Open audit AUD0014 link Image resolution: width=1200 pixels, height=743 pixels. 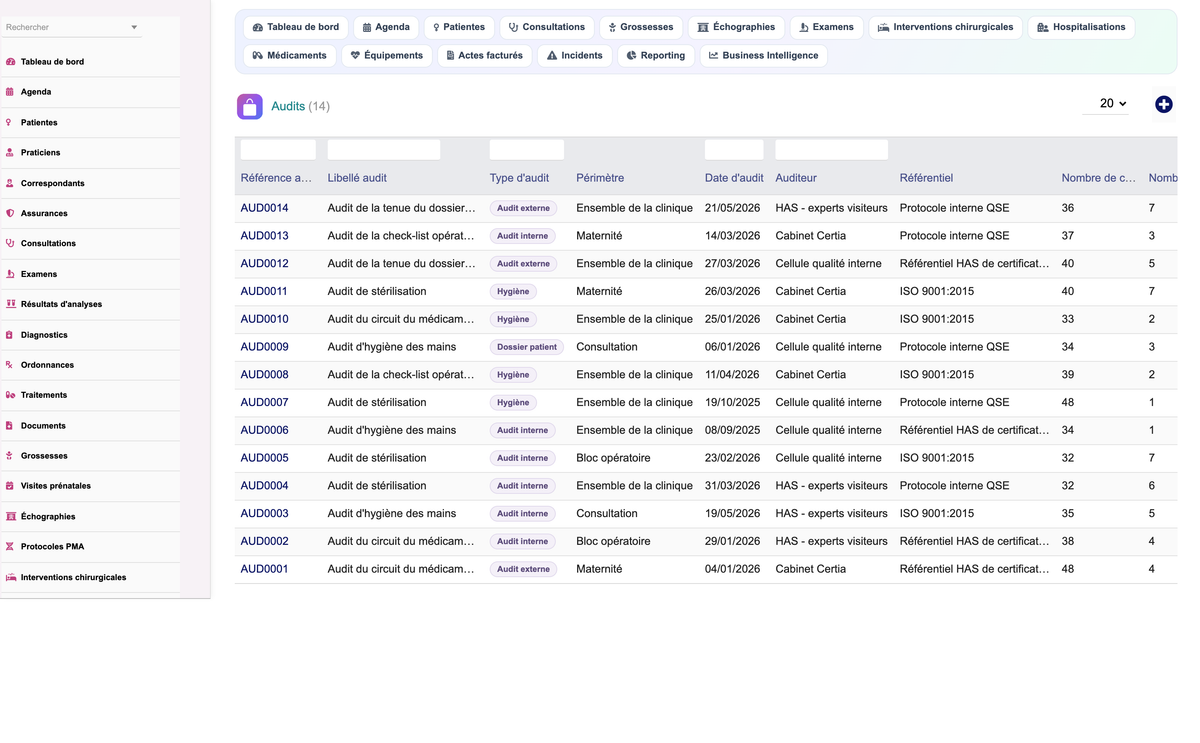point(264,208)
